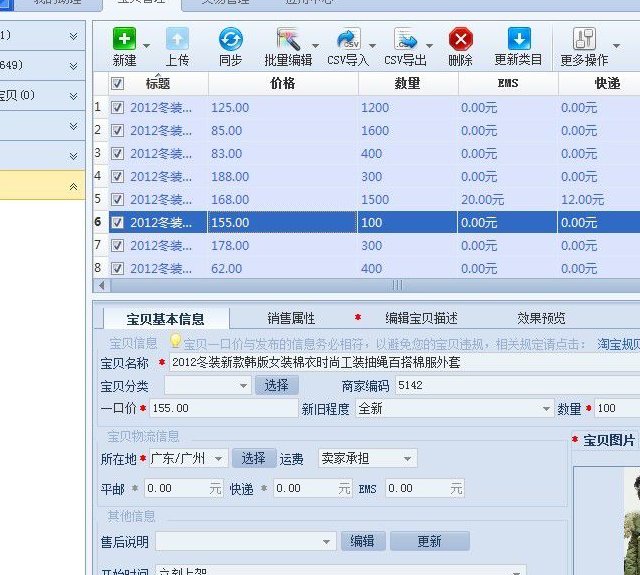The image size is (640, 575).
Task: Uncheck the checkbox in selected row 6
Action: [117, 222]
